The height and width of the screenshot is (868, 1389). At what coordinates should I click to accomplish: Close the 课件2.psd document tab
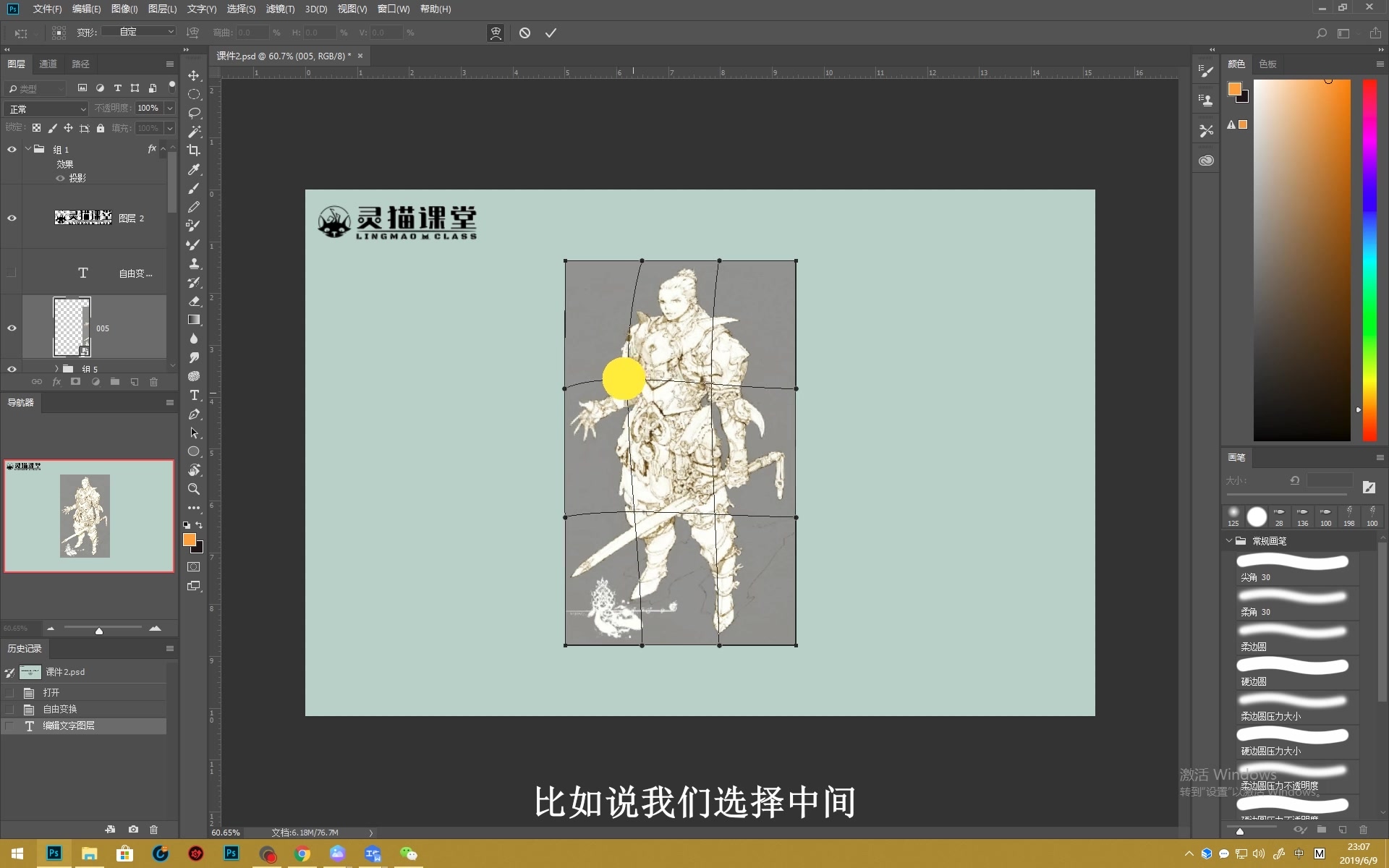coord(360,56)
